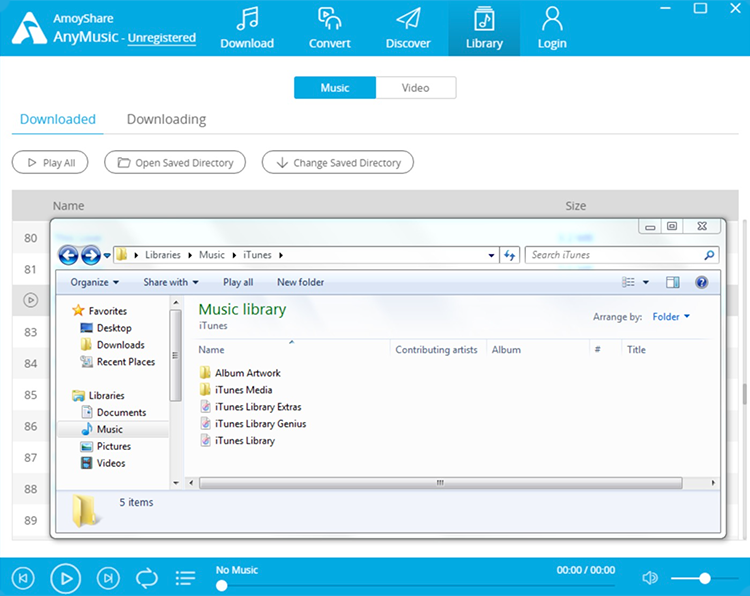Screen dimensions: 750x596
Task: Open the Convert section
Action: point(330,29)
